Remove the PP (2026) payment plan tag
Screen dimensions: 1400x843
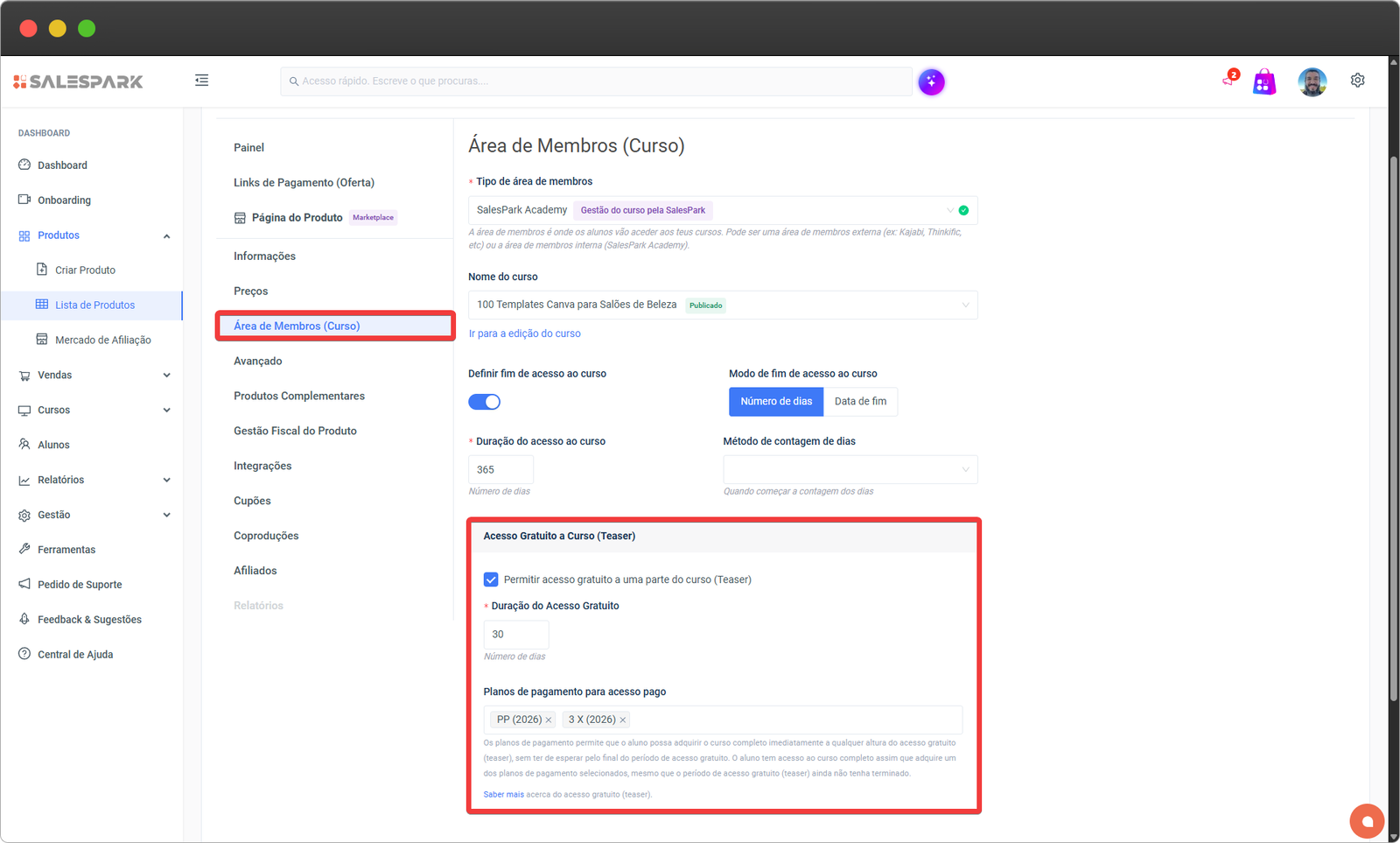pos(549,720)
